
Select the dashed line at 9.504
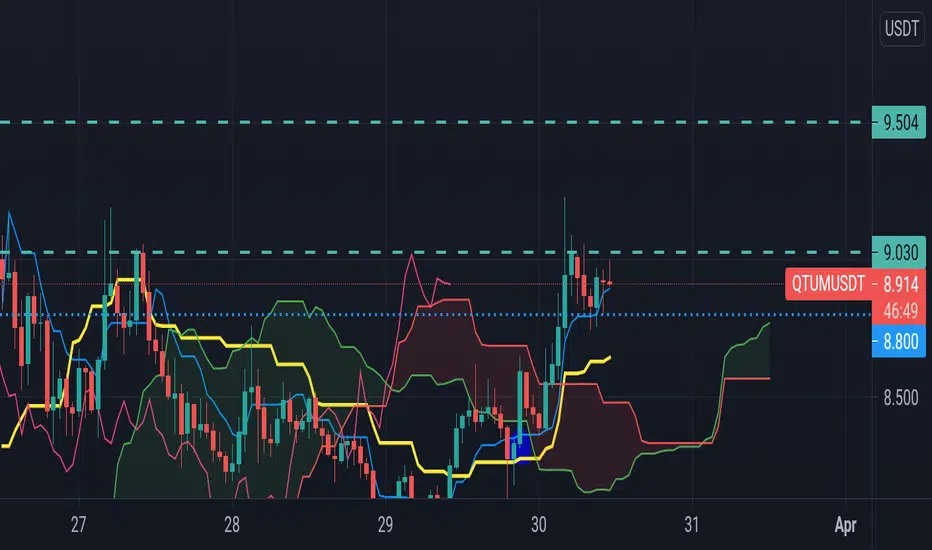tap(436, 122)
